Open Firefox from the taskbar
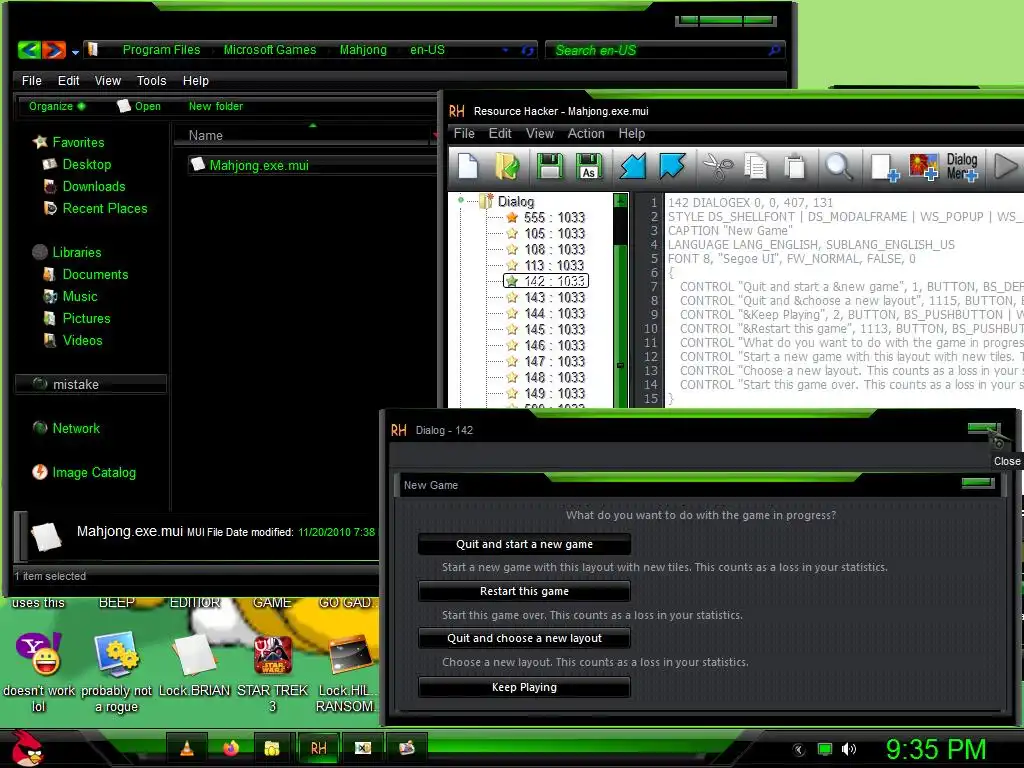Image resolution: width=1024 pixels, height=768 pixels. tap(231, 748)
